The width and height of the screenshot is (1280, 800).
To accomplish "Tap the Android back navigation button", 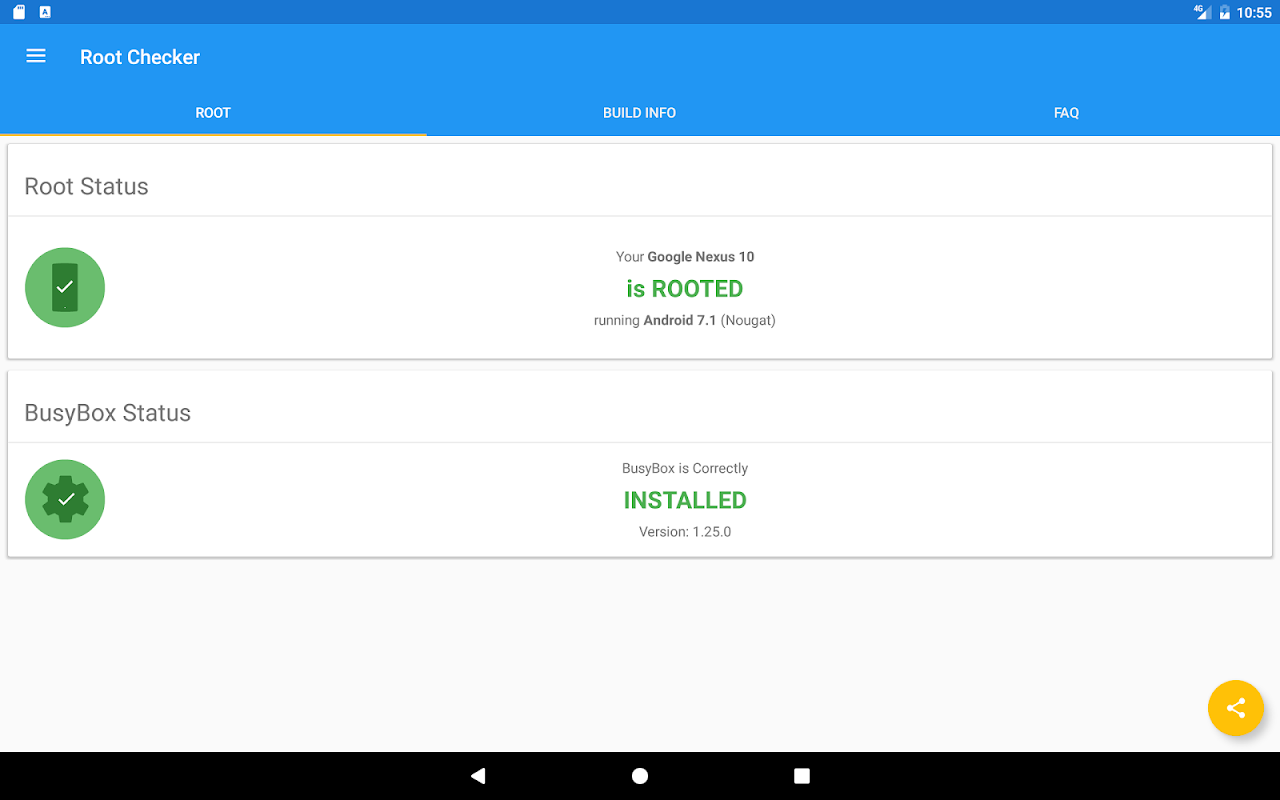I will point(478,776).
